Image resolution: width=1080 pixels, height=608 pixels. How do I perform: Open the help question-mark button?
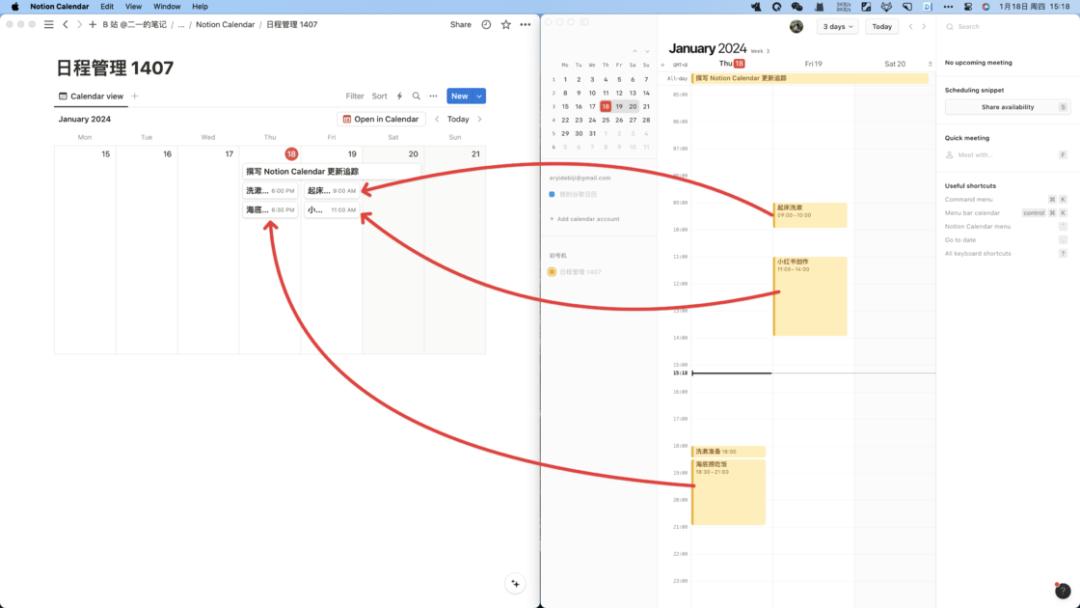click(1063, 590)
